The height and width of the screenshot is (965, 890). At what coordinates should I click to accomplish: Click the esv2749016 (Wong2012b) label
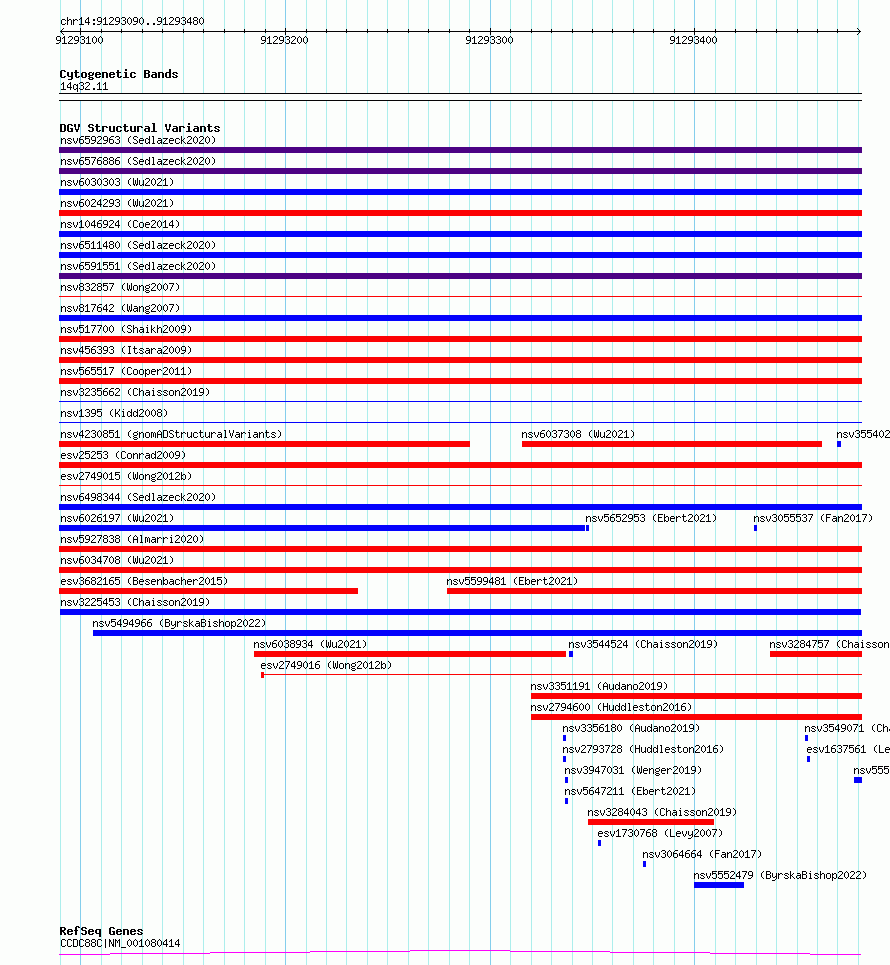pyautogui.click(x=326, y=665)
